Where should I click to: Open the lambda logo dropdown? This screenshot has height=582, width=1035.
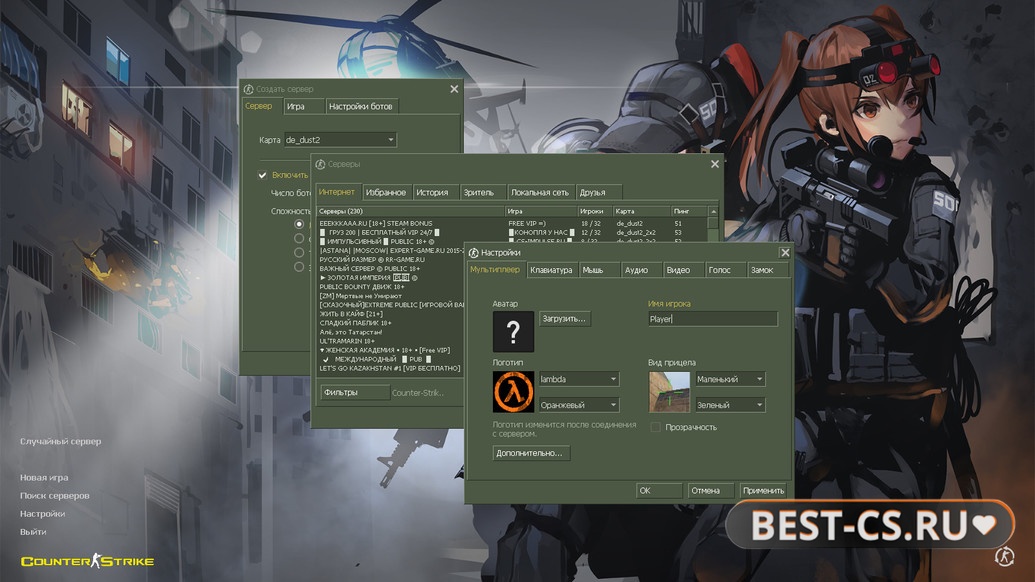(579, 379)
